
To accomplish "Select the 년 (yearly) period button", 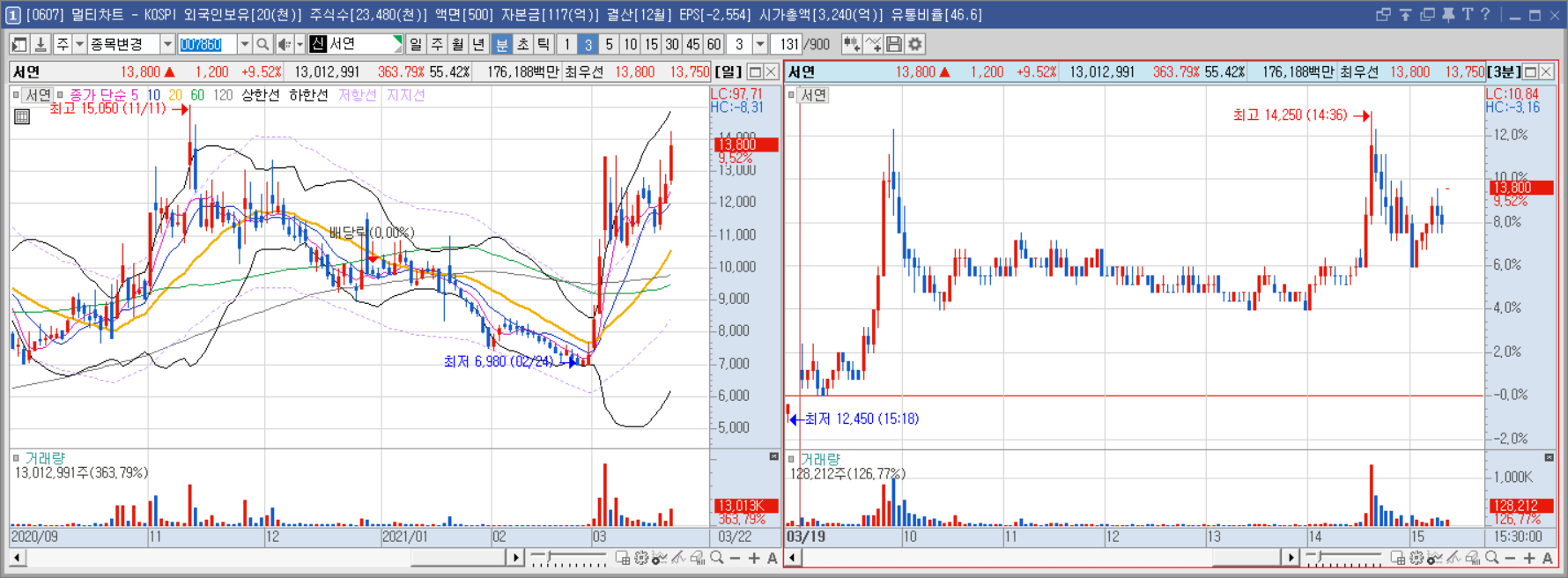I will 478,44.
